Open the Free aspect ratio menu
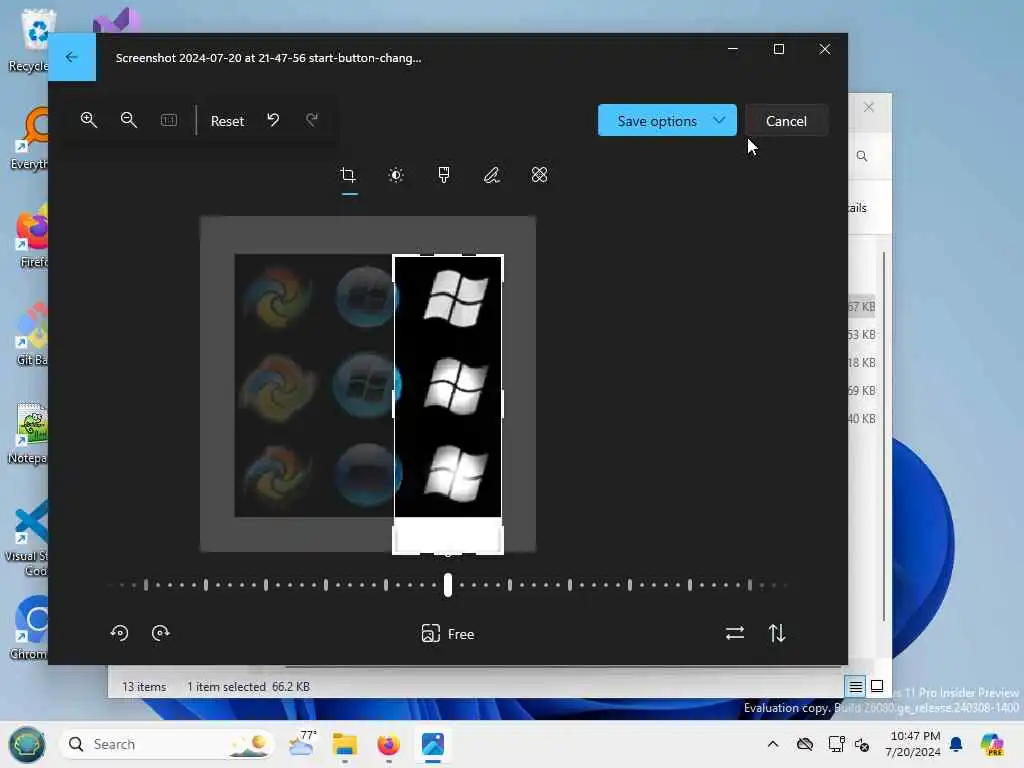The width and height of the screenshot is (1024, 768). pos(448,634)
